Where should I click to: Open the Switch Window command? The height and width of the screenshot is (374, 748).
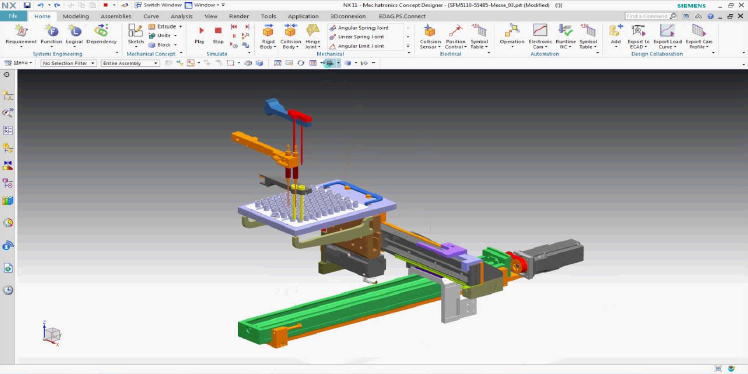(157, 5)
